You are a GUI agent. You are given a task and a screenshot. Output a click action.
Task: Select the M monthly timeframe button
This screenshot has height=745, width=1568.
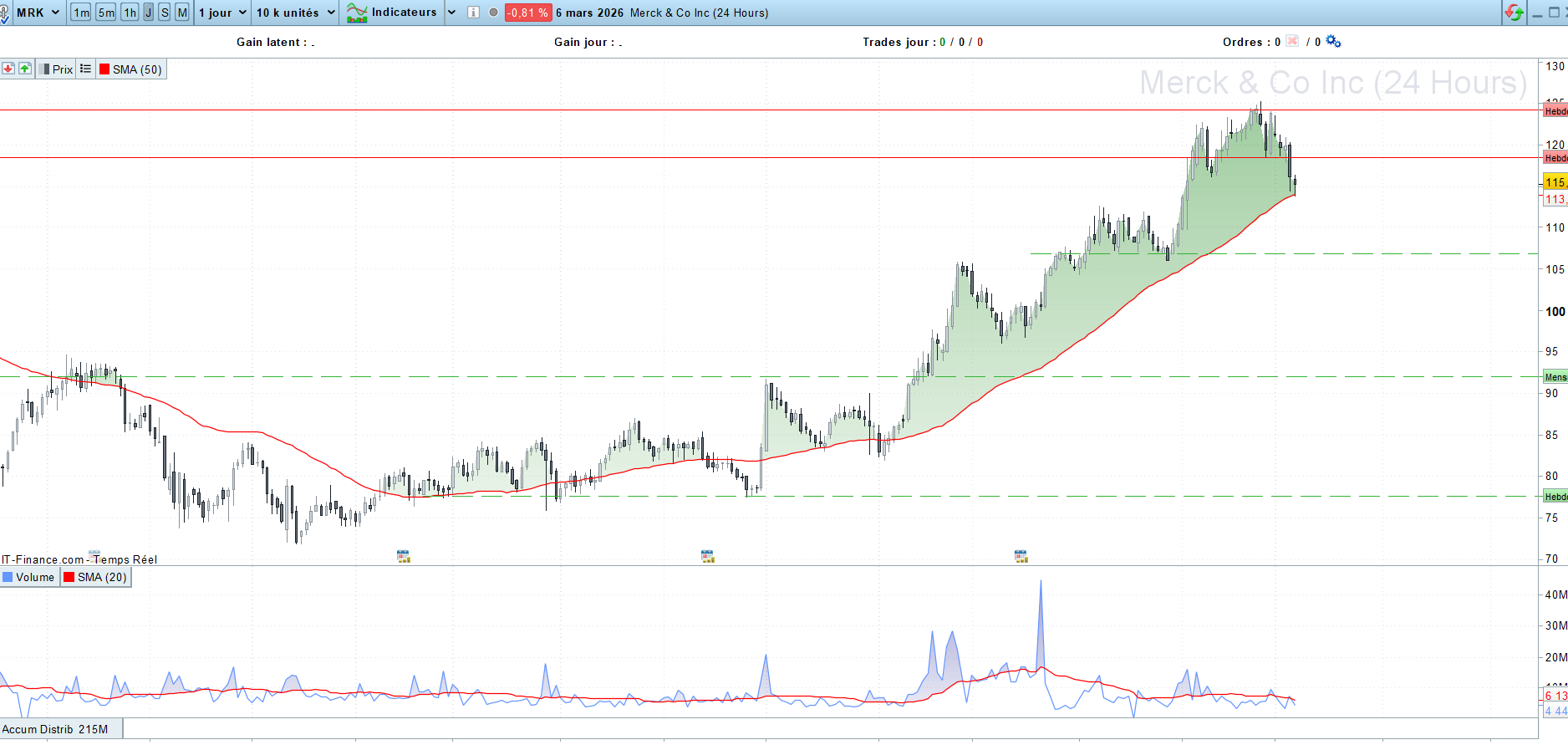pos(182,13)
